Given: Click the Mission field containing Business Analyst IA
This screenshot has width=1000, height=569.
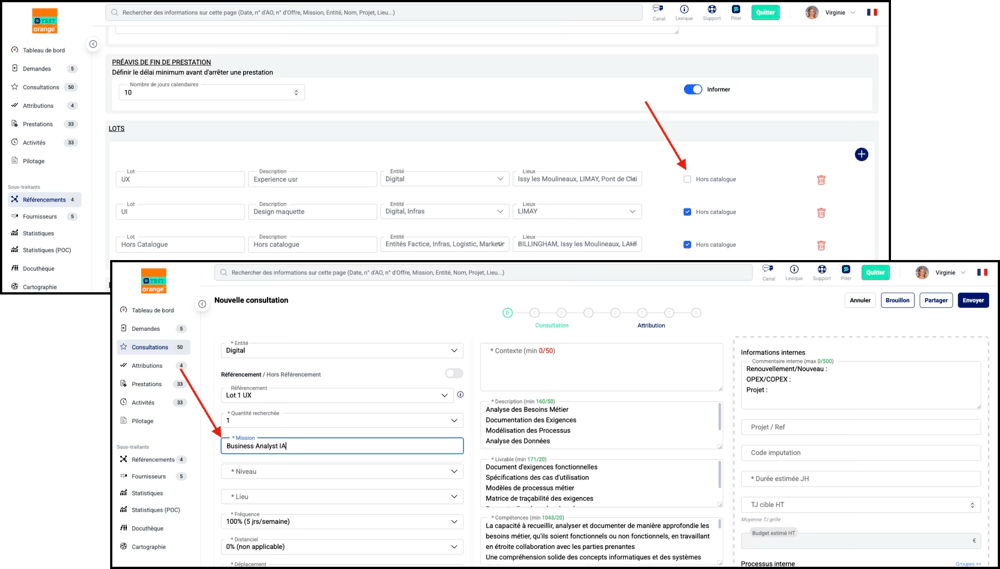Looking at the screenshot, I should [x=342, y=446].
